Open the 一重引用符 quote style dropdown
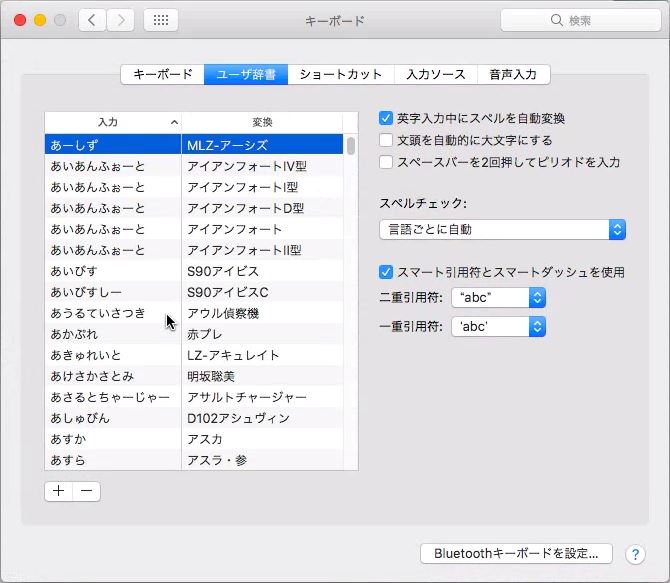670x583 pixels. [x=498, y=327]
